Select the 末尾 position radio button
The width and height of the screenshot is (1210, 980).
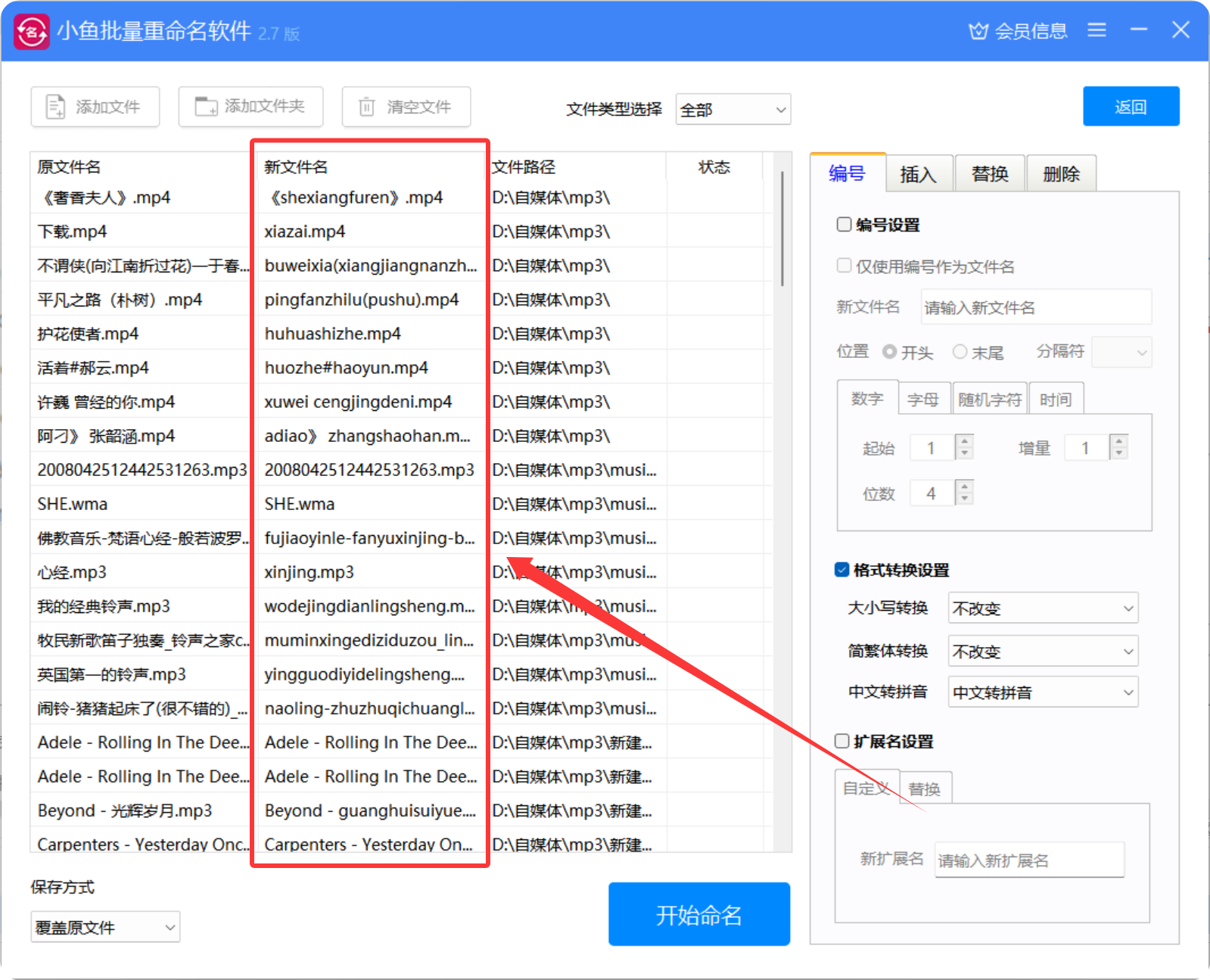coord(960,352)
